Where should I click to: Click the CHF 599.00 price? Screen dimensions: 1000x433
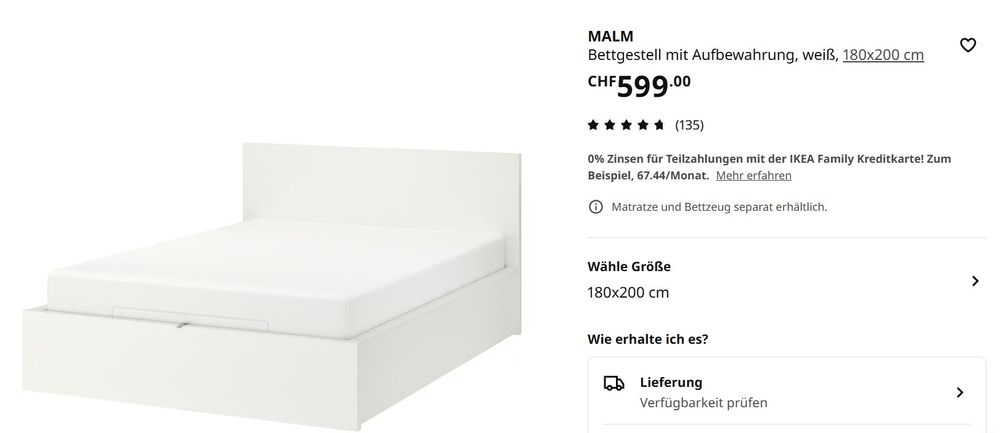pyautogui.click(x=638, y=85)
